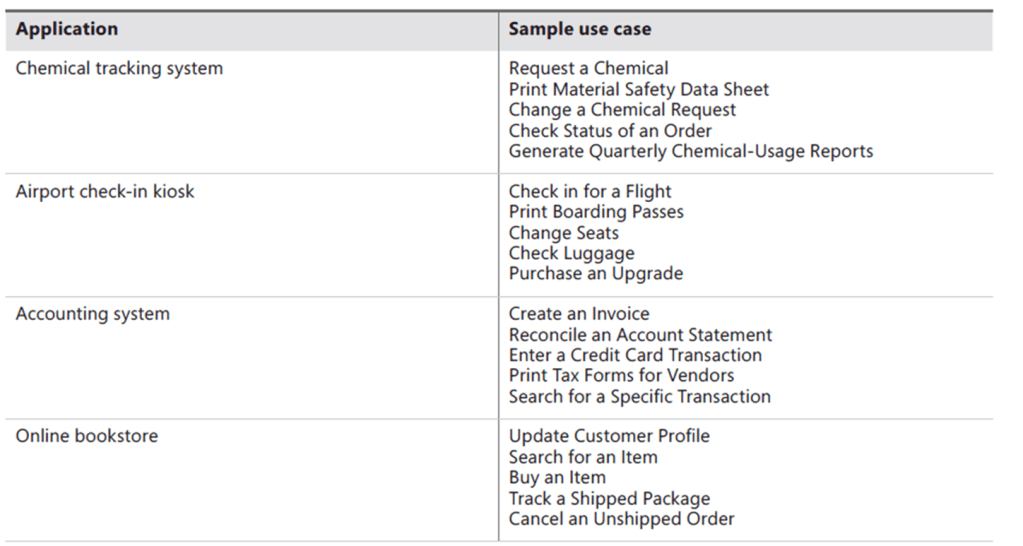Viewport: 1023px width, 546px height.
Task: Click Purchase an Upgrade text
Action: 596,274
